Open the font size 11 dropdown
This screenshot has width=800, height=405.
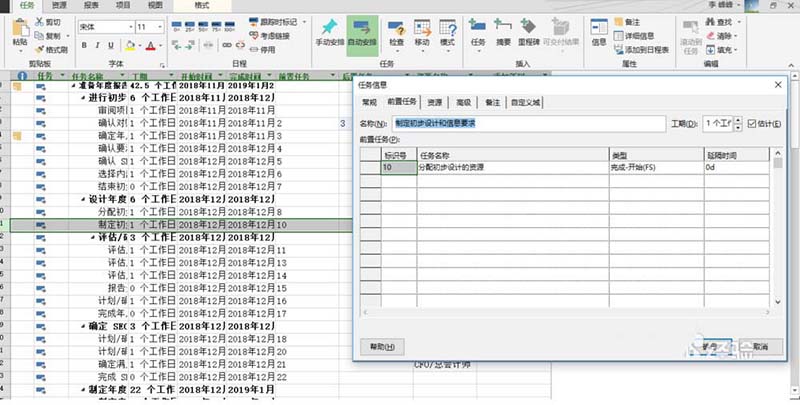tap(160, 27)
